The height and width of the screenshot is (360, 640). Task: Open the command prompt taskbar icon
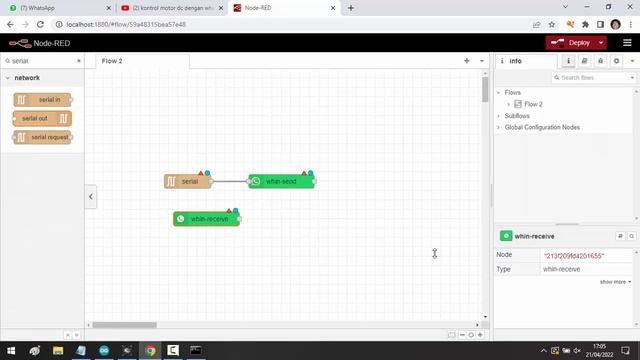point(196,351)
